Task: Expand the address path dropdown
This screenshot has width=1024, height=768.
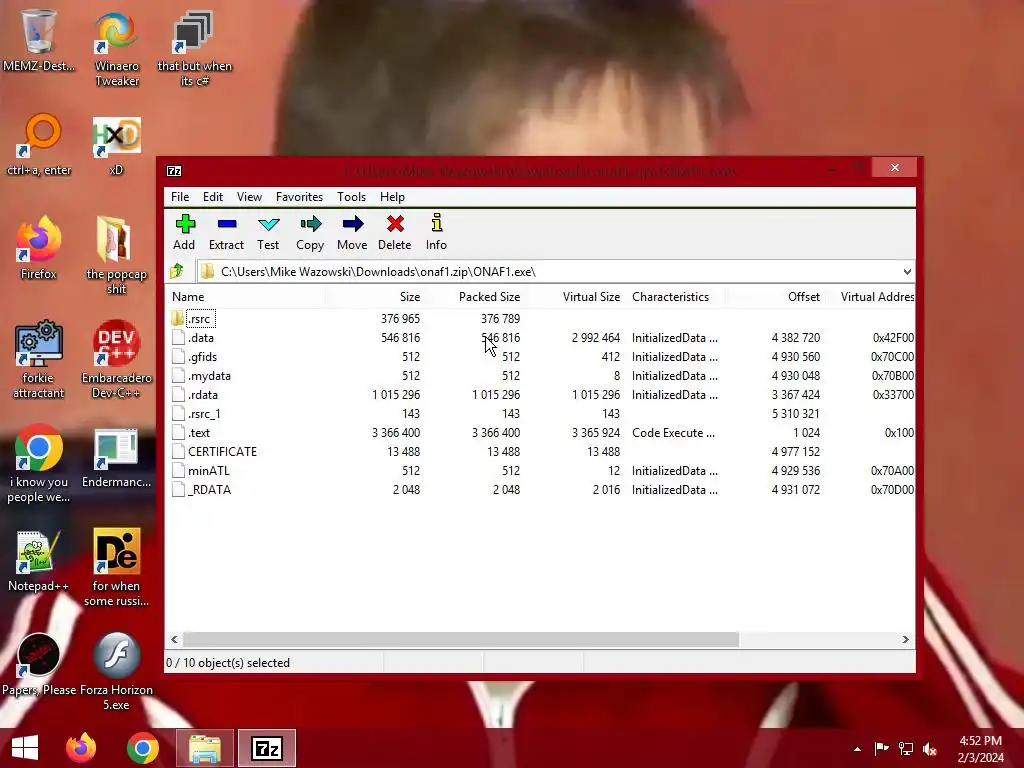Action: [907, 272]
